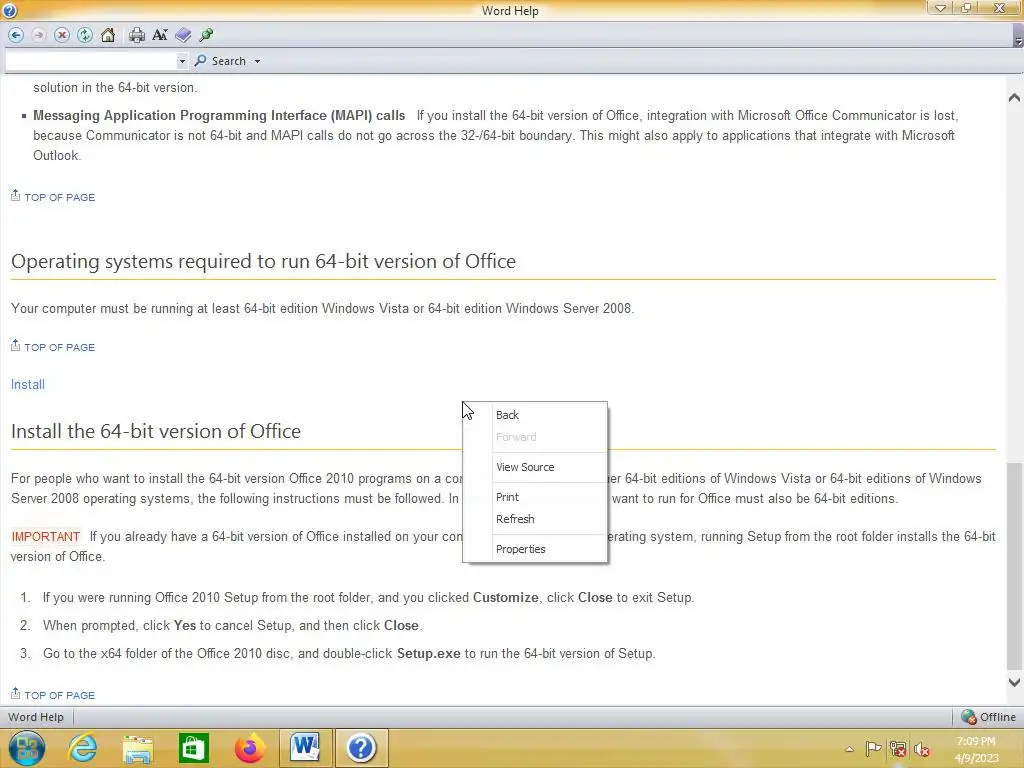Screen dimensions: 1024x768
Task: Switch to the Word taskbar window
Action: (305, 748)
